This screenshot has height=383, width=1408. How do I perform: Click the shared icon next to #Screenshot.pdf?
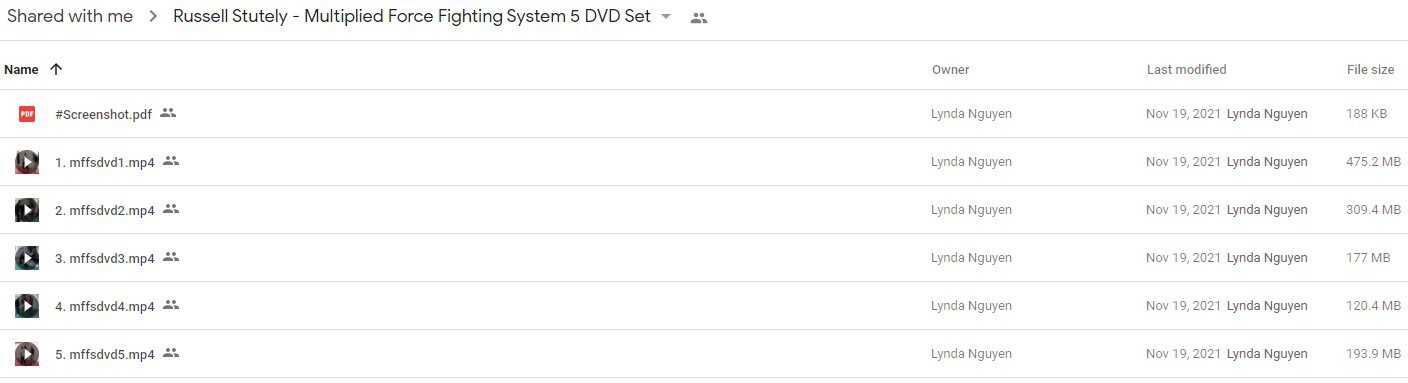coord(168,113)
